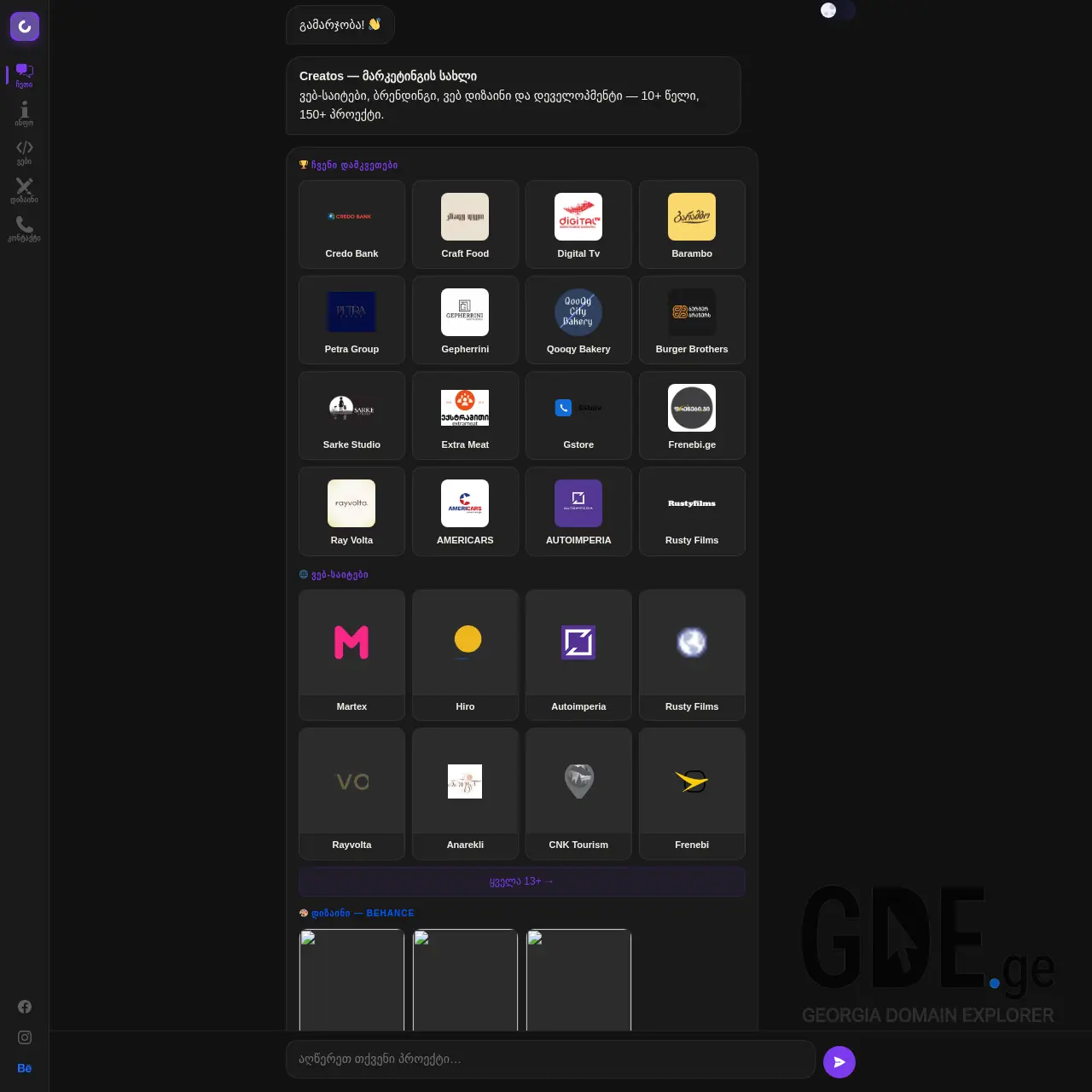Select the AUTOIMPERIA purple client logo

(x=578, y=503)
